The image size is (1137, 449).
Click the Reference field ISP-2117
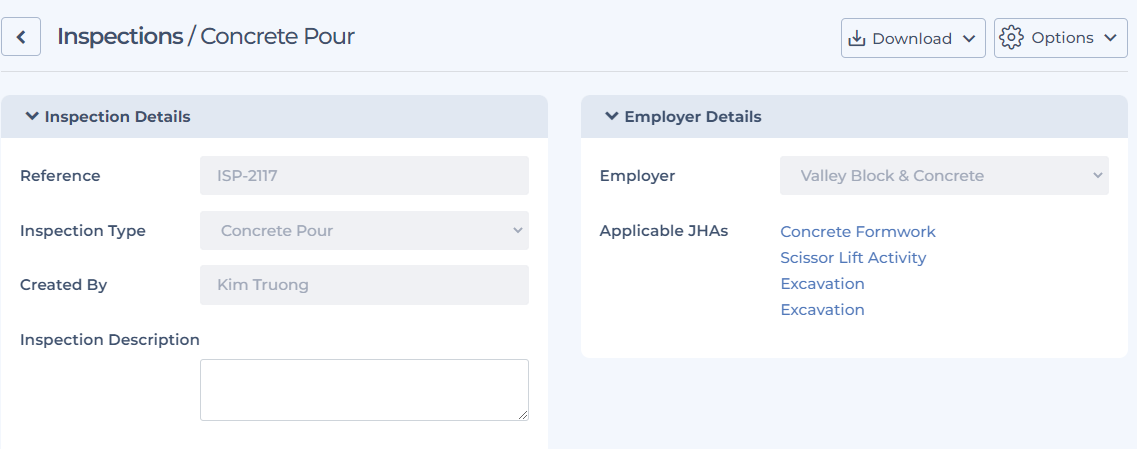364,176
